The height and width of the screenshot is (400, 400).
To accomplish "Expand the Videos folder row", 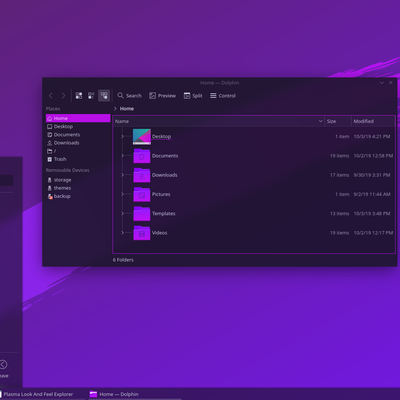I will pyautogui.click(x=122, y=233).
